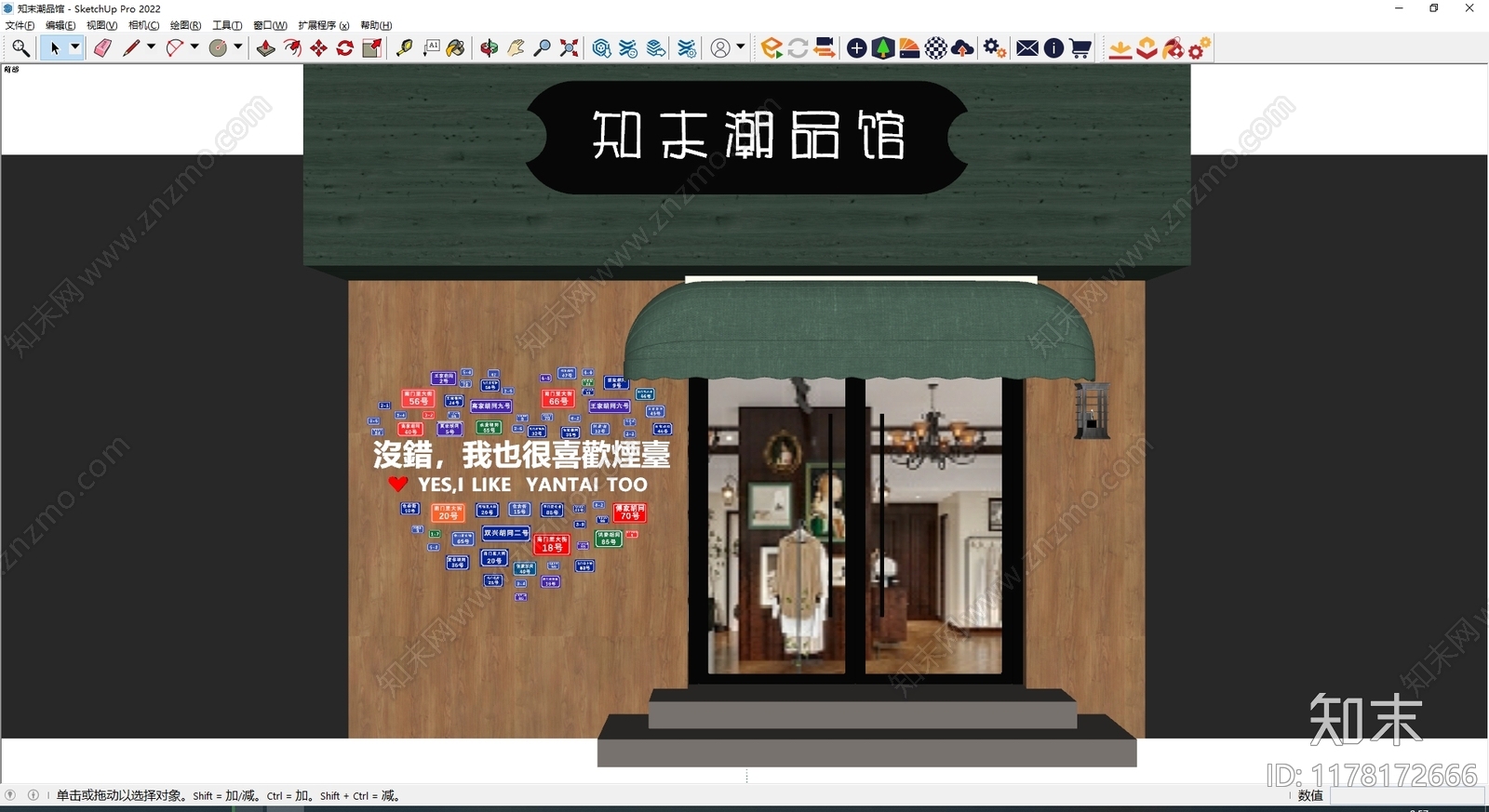The image size is (1489, 812).
Task: Select the Search magnifier tool
Action: pyautogui.click(x=20, y=48)
